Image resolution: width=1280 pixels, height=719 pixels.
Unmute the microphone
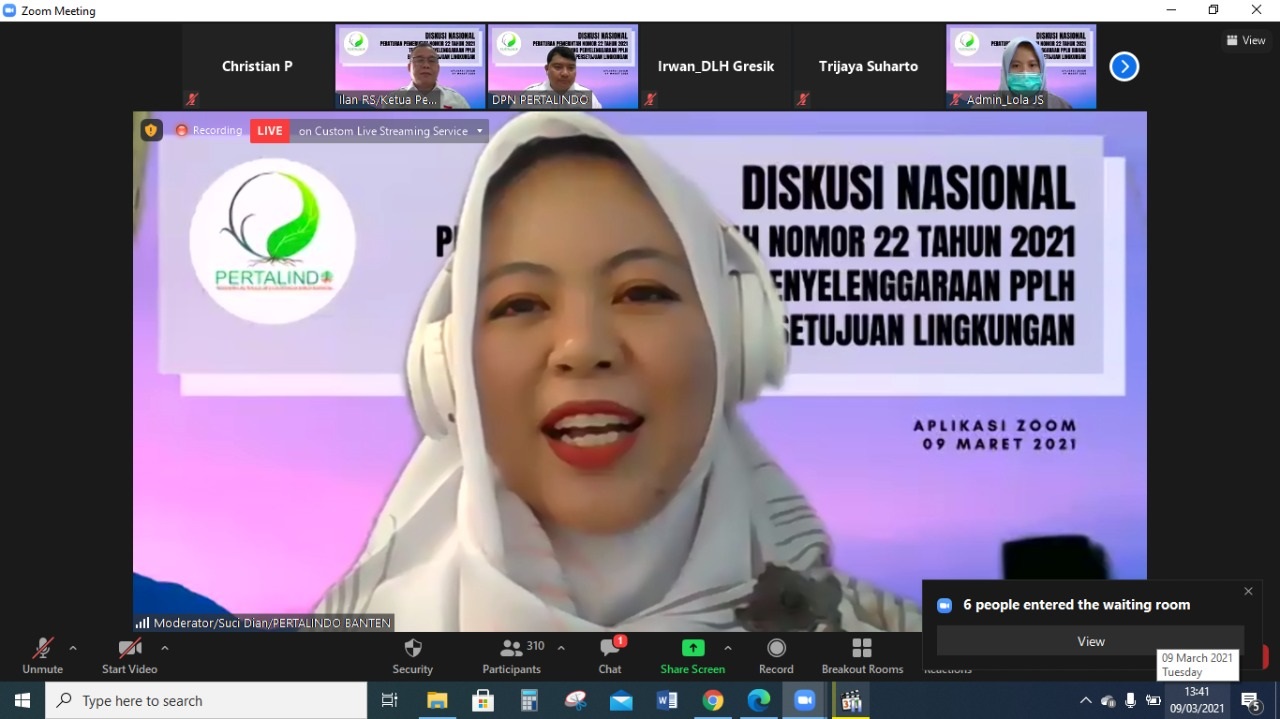42,648
